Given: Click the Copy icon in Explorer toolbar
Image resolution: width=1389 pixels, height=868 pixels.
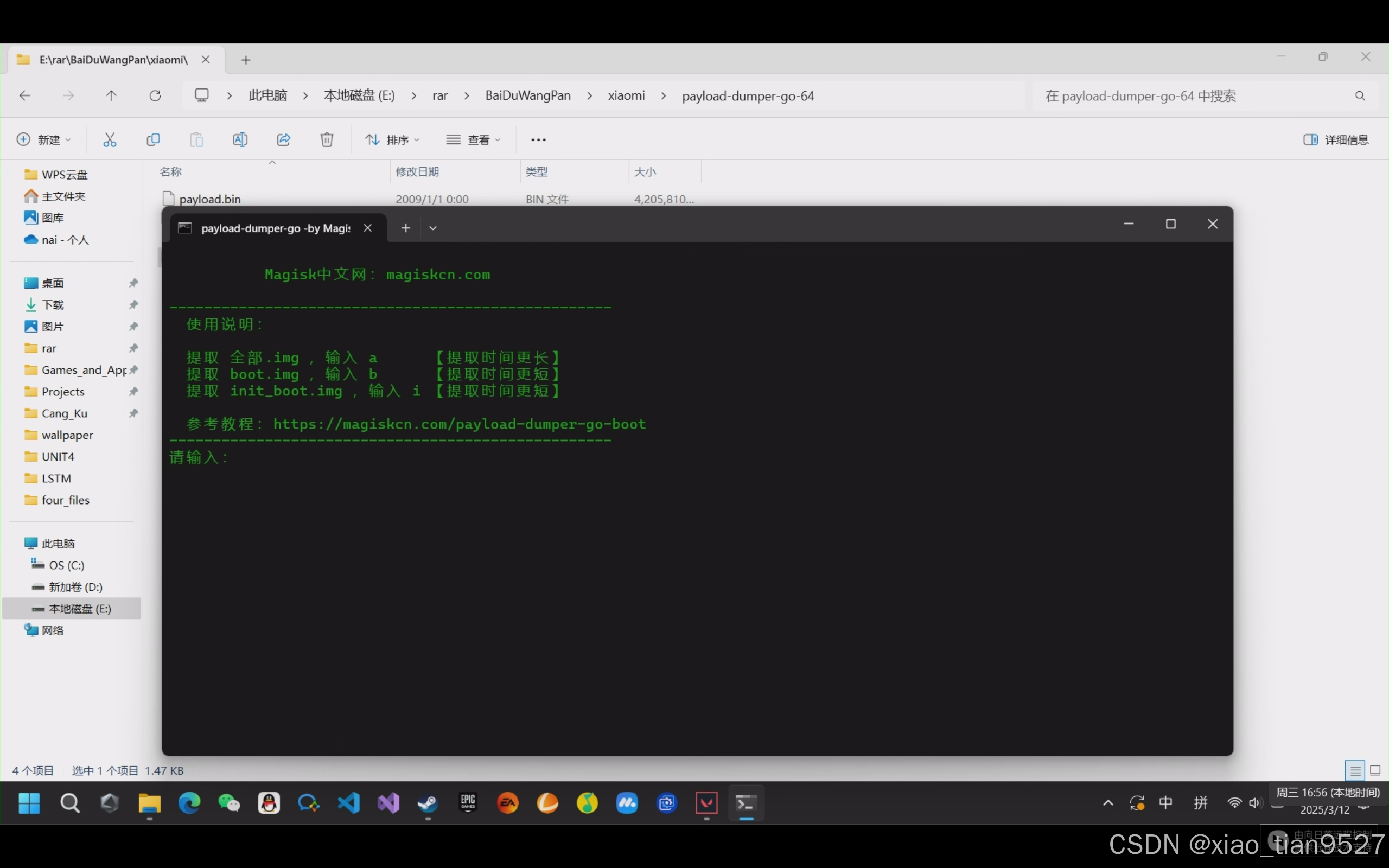Looking at the screenshot, I should pos(153,139).
